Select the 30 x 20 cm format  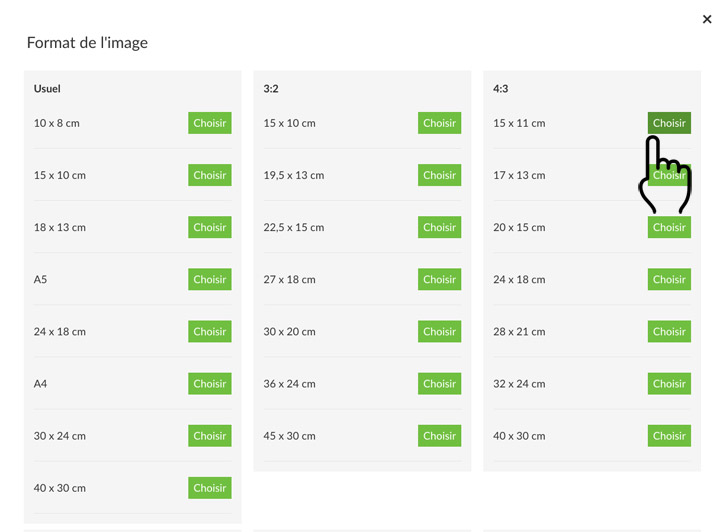click(x=439, y=331)
